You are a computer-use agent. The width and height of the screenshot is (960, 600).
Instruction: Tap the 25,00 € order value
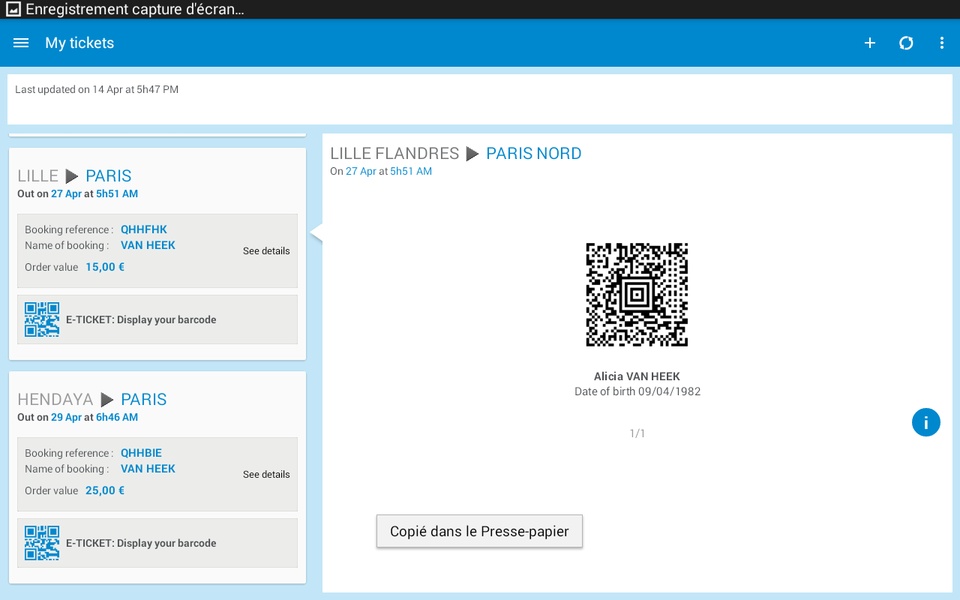tap(105, 490)
